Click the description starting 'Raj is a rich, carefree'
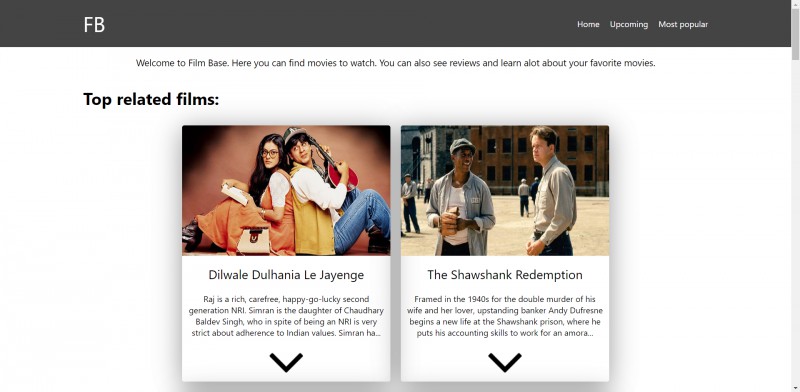Screen dimensions: 800x392 coord(286,316)
